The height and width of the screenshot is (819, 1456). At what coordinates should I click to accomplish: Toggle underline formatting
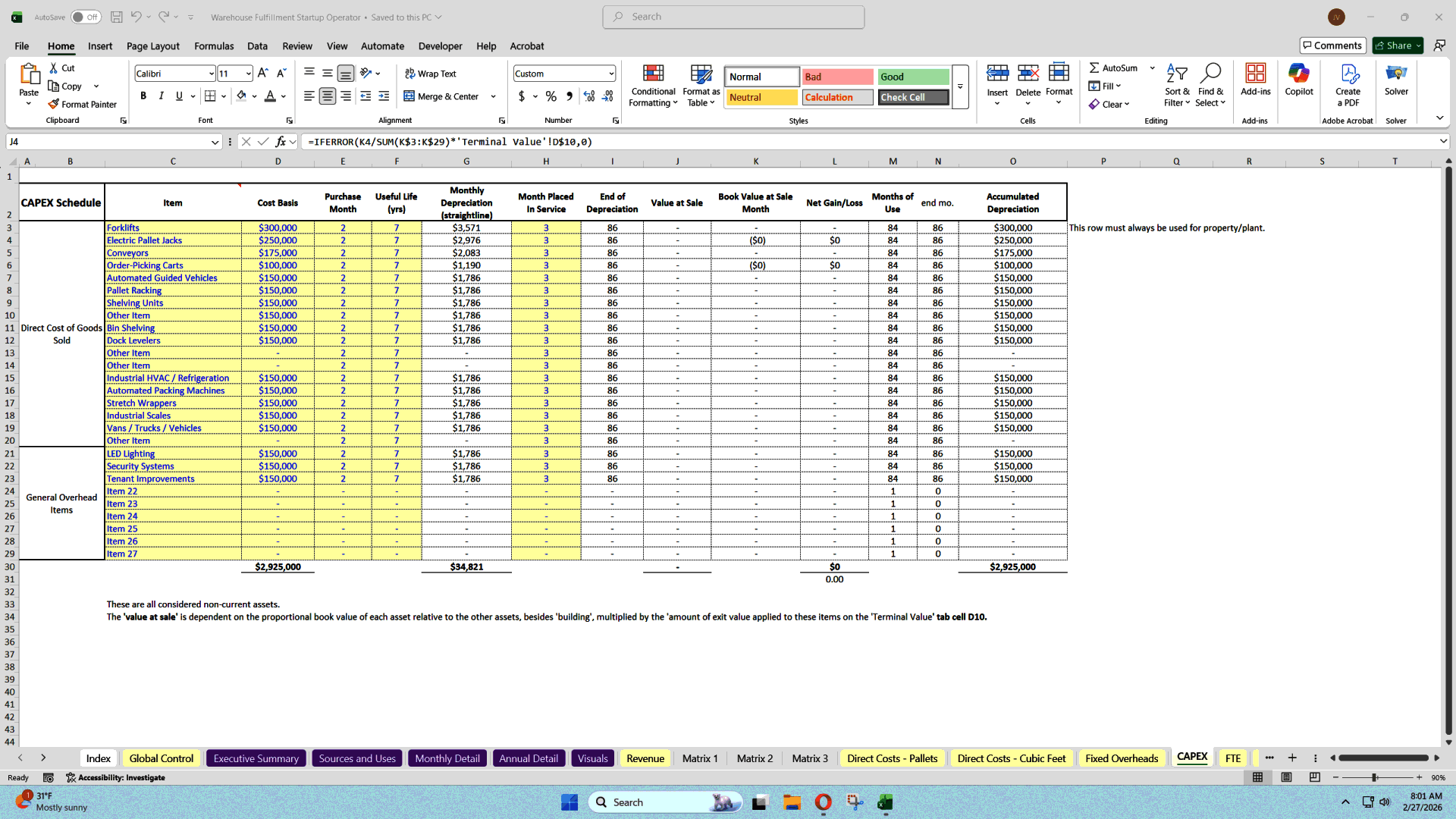tap(179, 96)
